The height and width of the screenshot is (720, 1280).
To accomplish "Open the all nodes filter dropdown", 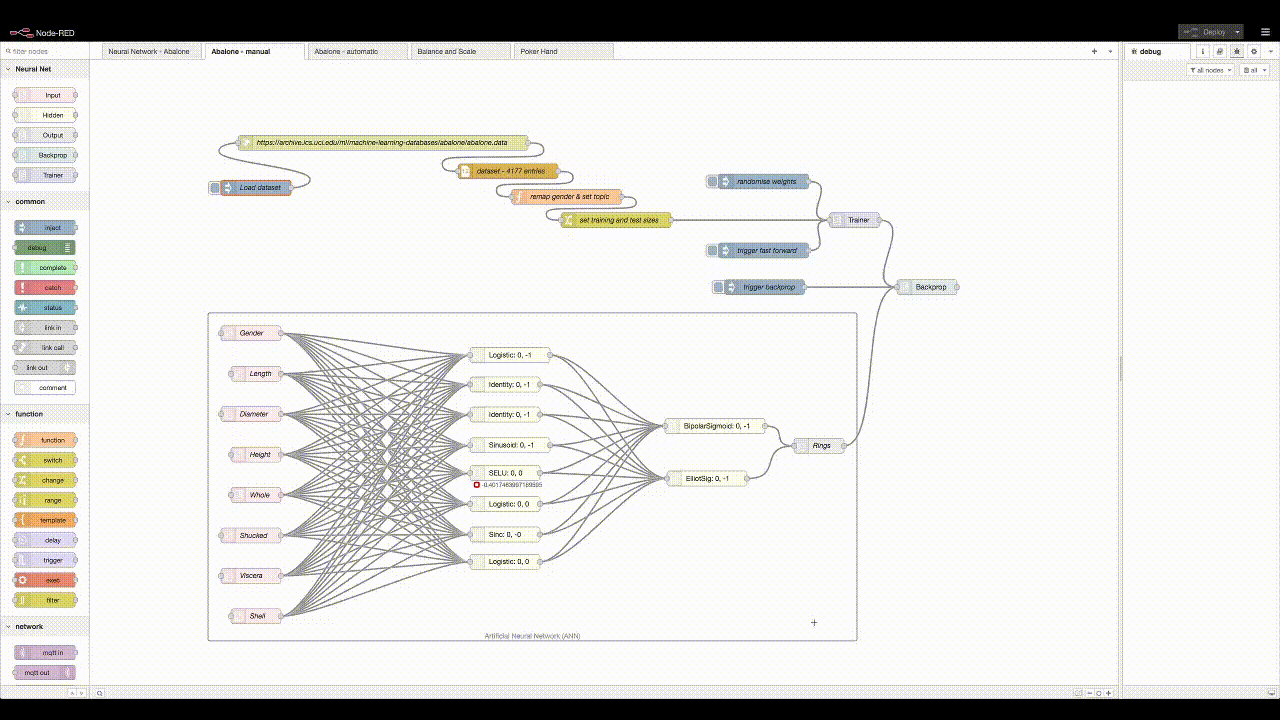I will coord(1209,70).
